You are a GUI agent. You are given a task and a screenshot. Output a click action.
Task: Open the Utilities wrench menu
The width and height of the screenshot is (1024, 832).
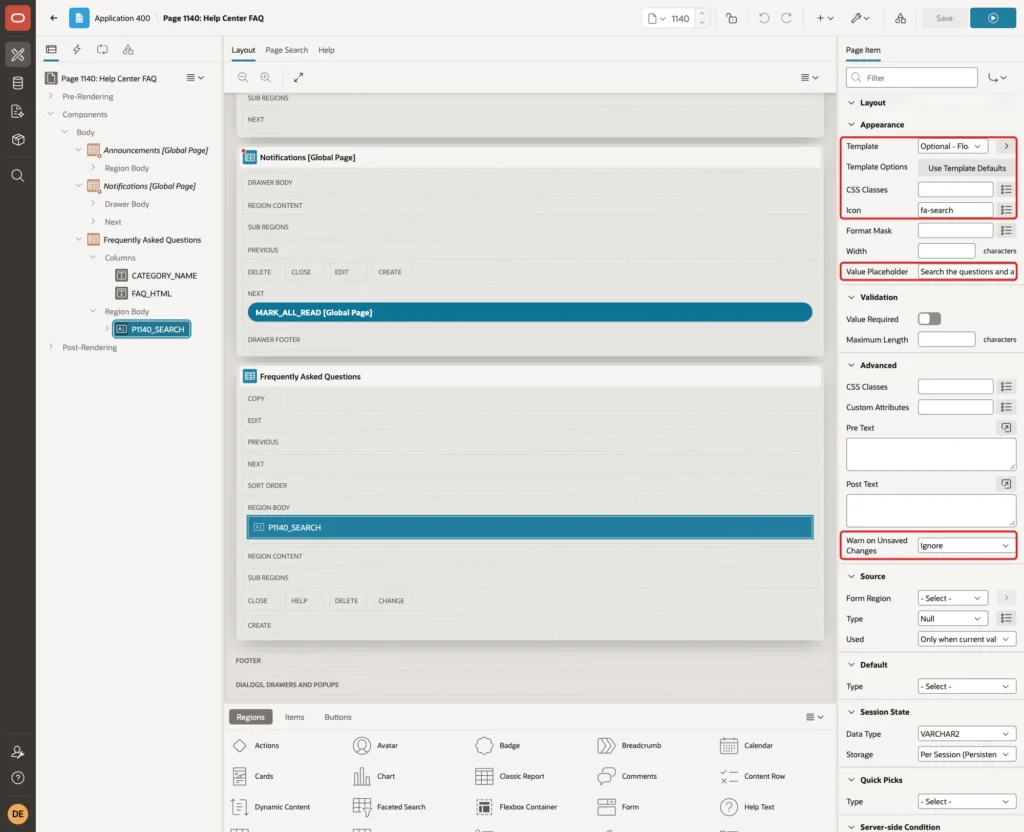coord(860,18)
